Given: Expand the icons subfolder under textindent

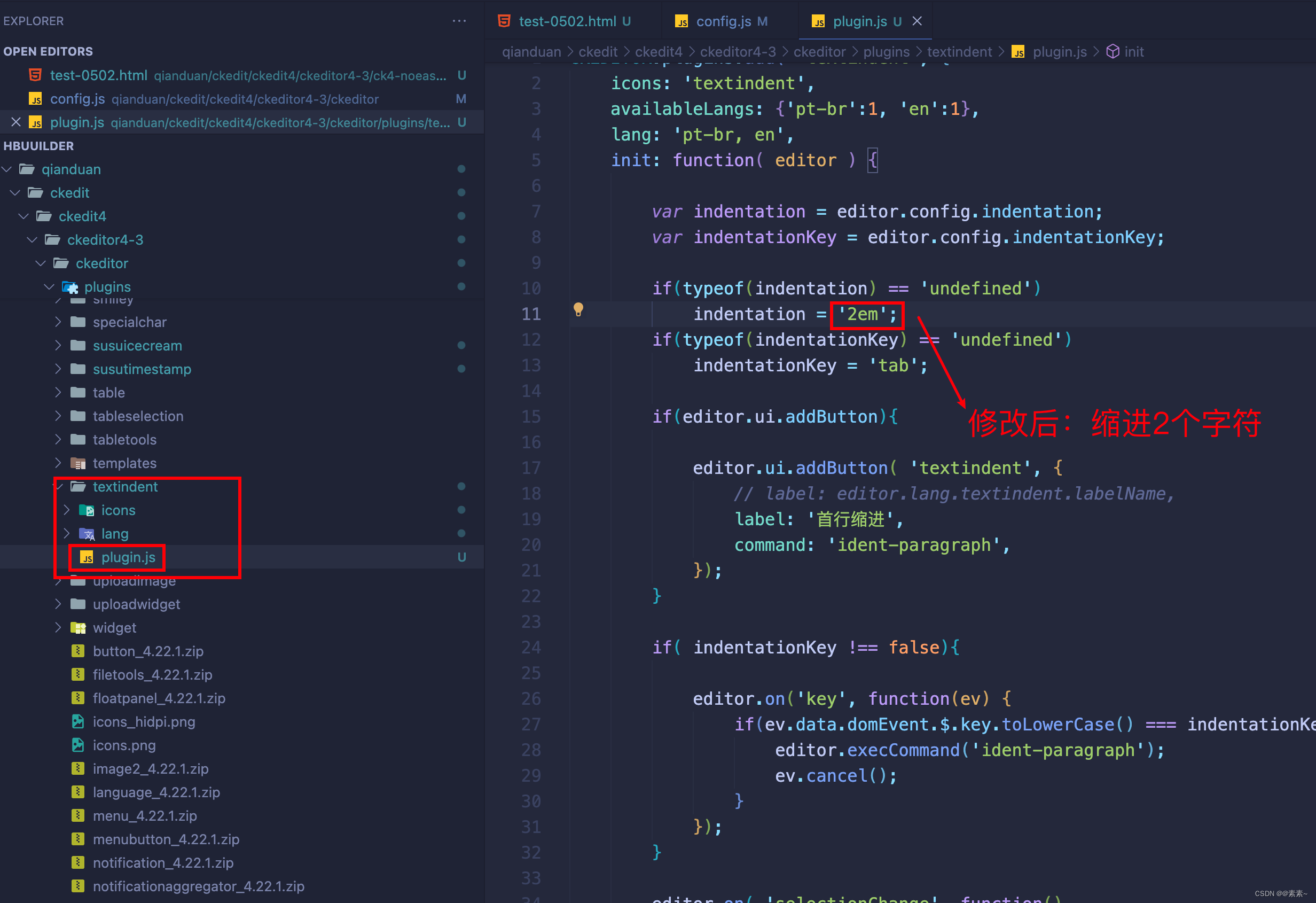Looking at the screenshot, I should pyautogui.click(x=67, y=510).
